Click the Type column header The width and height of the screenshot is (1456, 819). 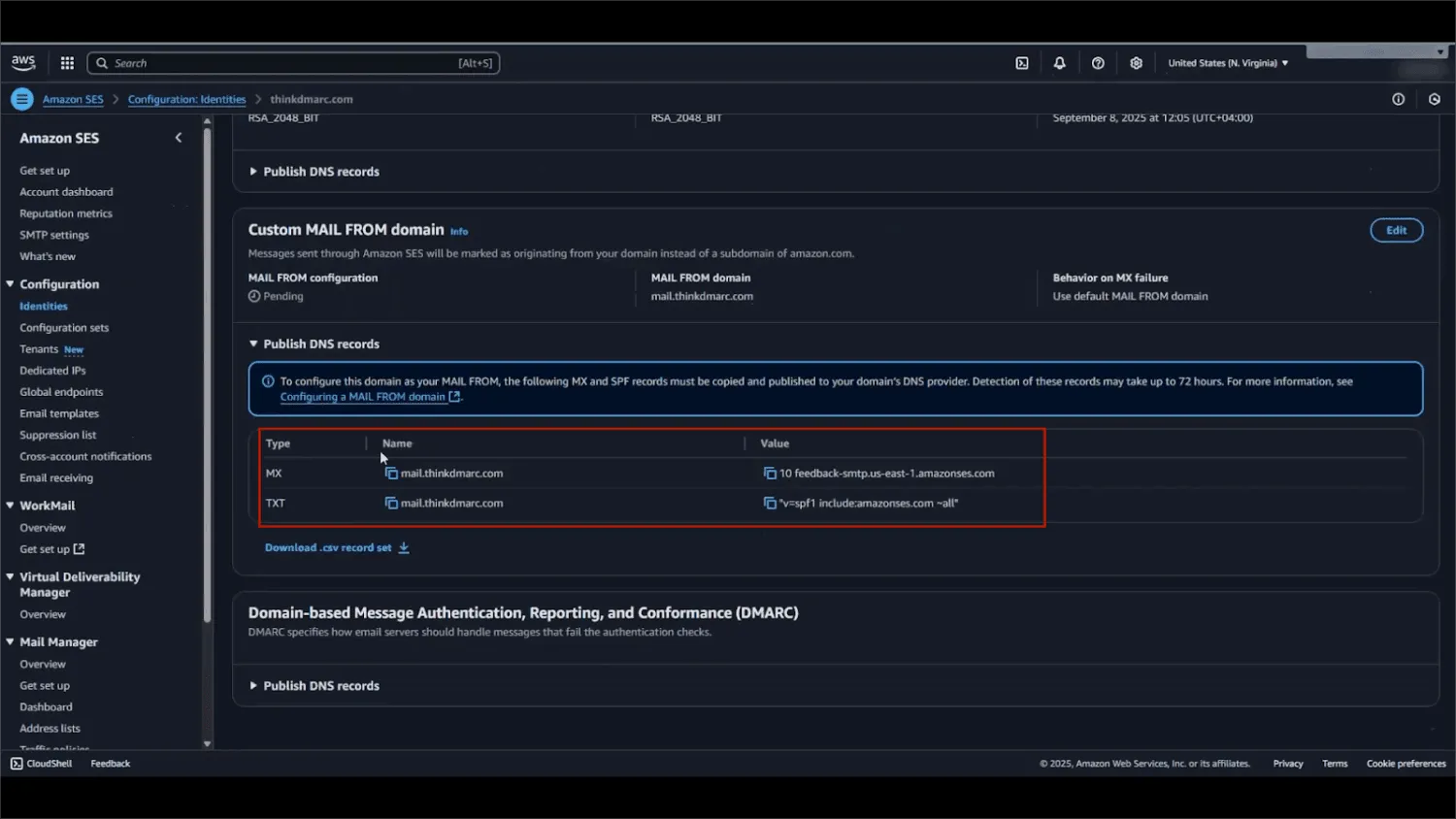coord(278,443)
